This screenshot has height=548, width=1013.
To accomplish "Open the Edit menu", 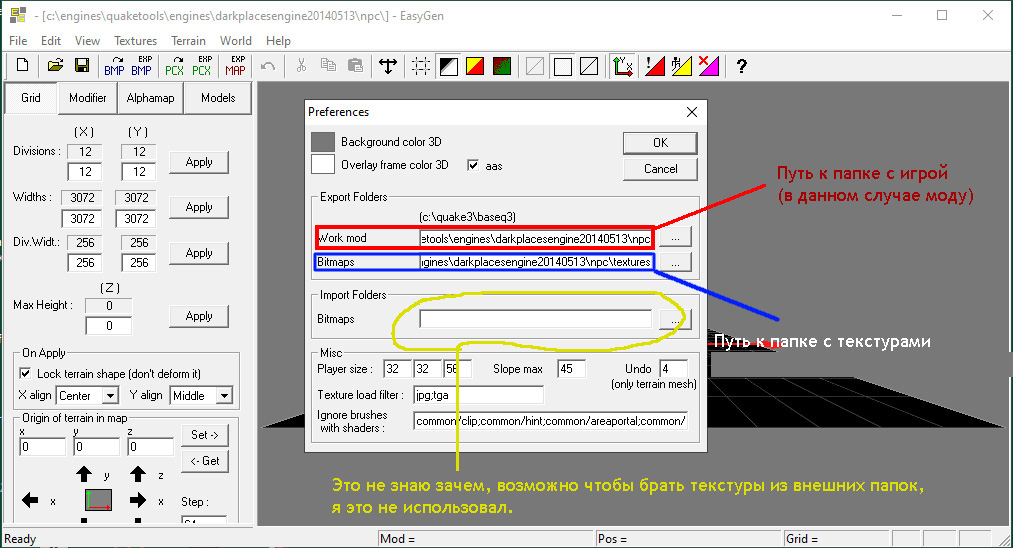I will [x=51, y=41].
